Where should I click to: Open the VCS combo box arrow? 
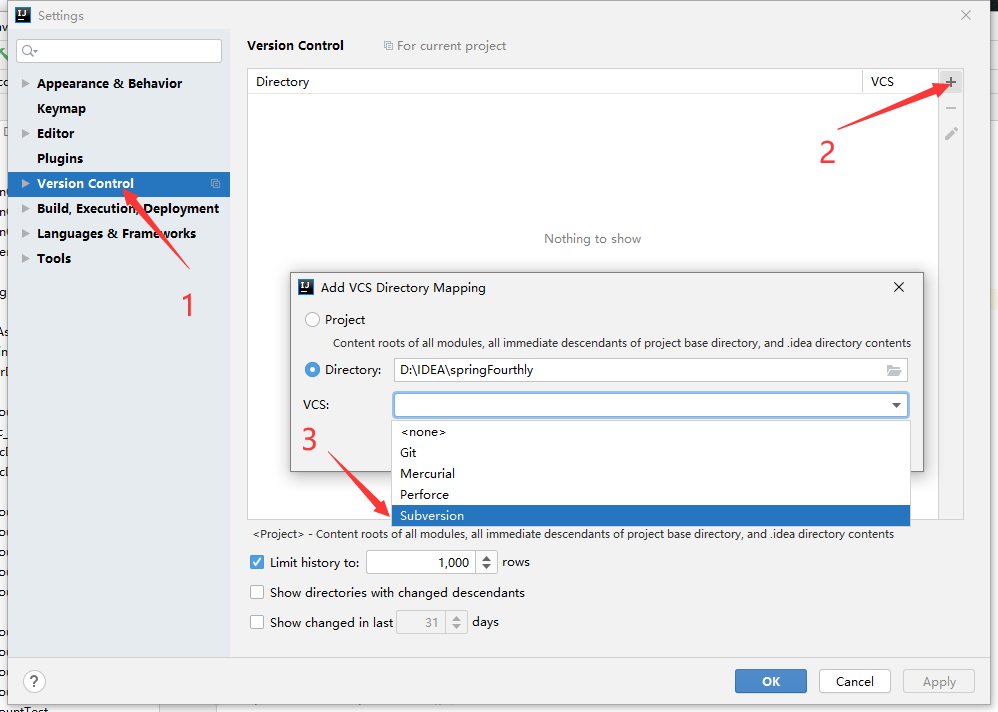point(896,405)
